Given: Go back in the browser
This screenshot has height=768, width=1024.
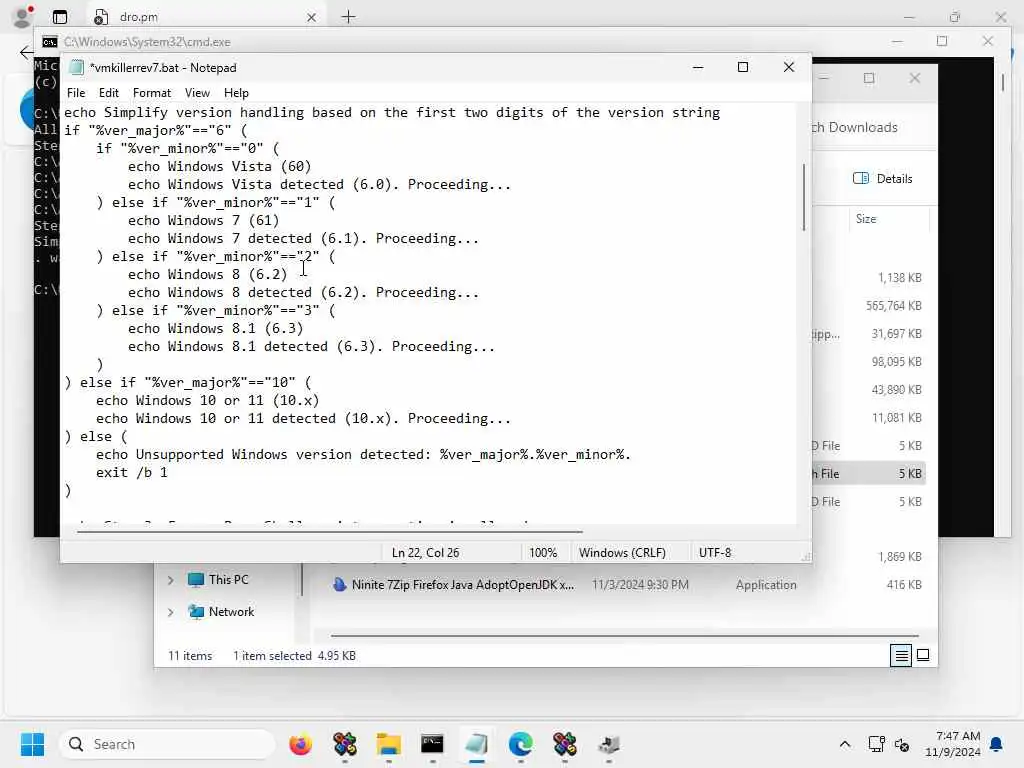Looking at the screenshot, I should pyautogui.click(x=26, y=52).
